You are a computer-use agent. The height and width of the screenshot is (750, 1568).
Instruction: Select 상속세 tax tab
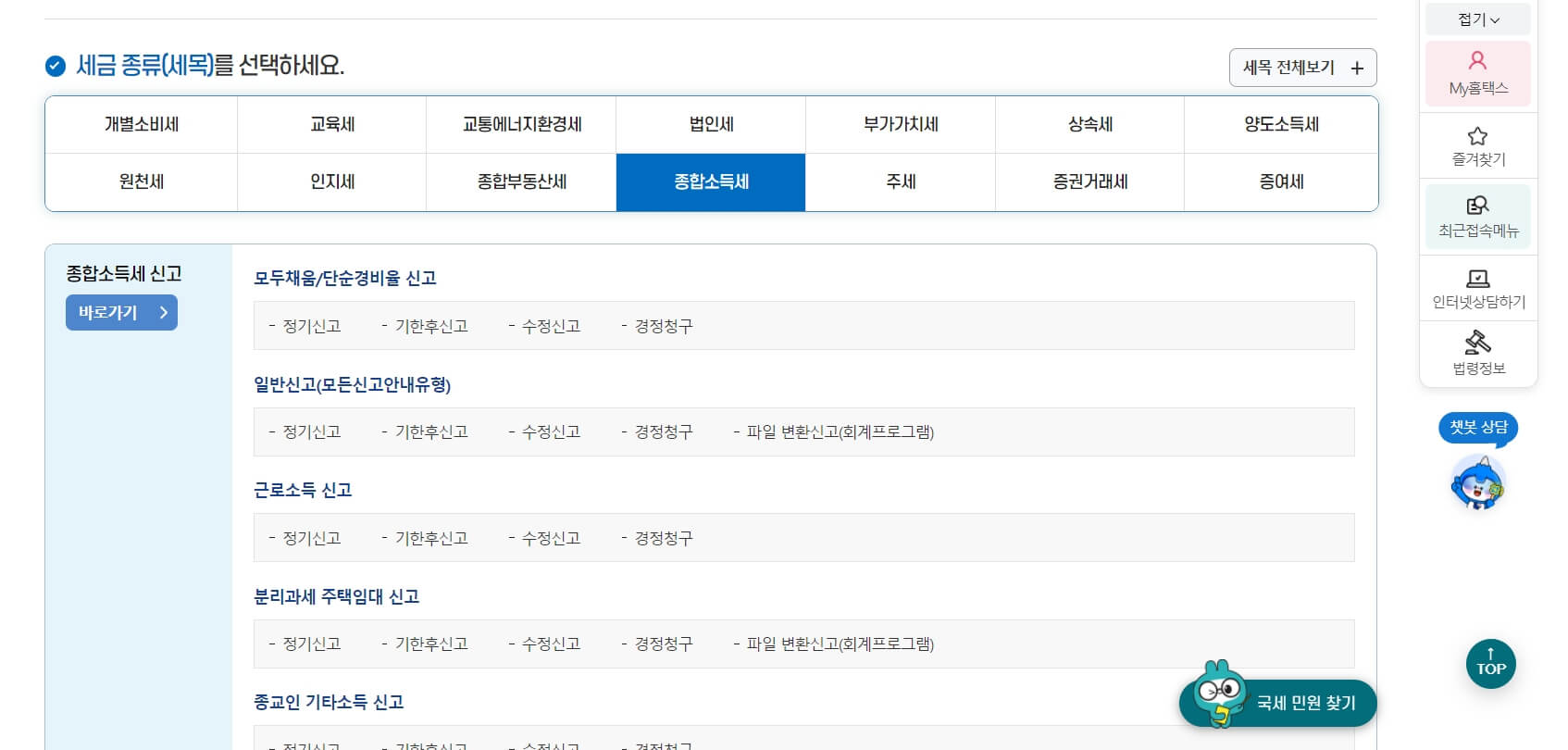point(1089,124)
